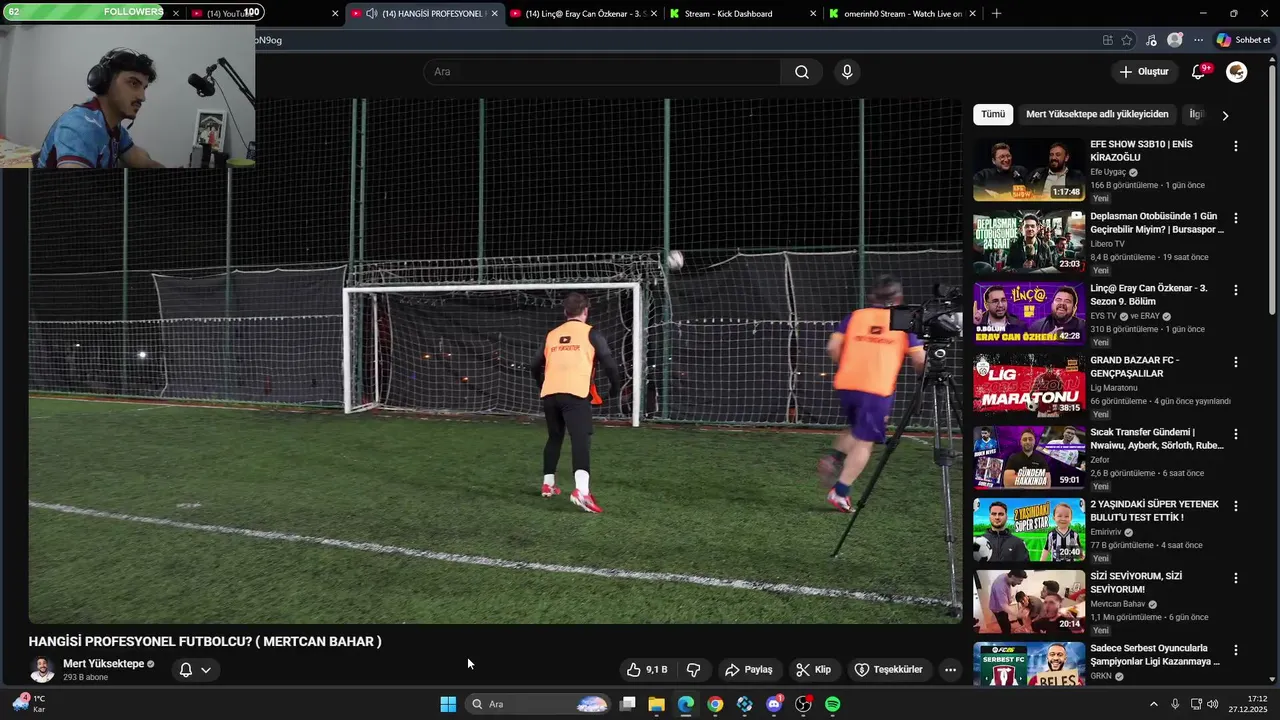The width and height of the screenshot is (1280, 720).
Task: Open options for 2 YAŞINDAKİ SÜPER YETENEK video
Action: coord(1236,506)
